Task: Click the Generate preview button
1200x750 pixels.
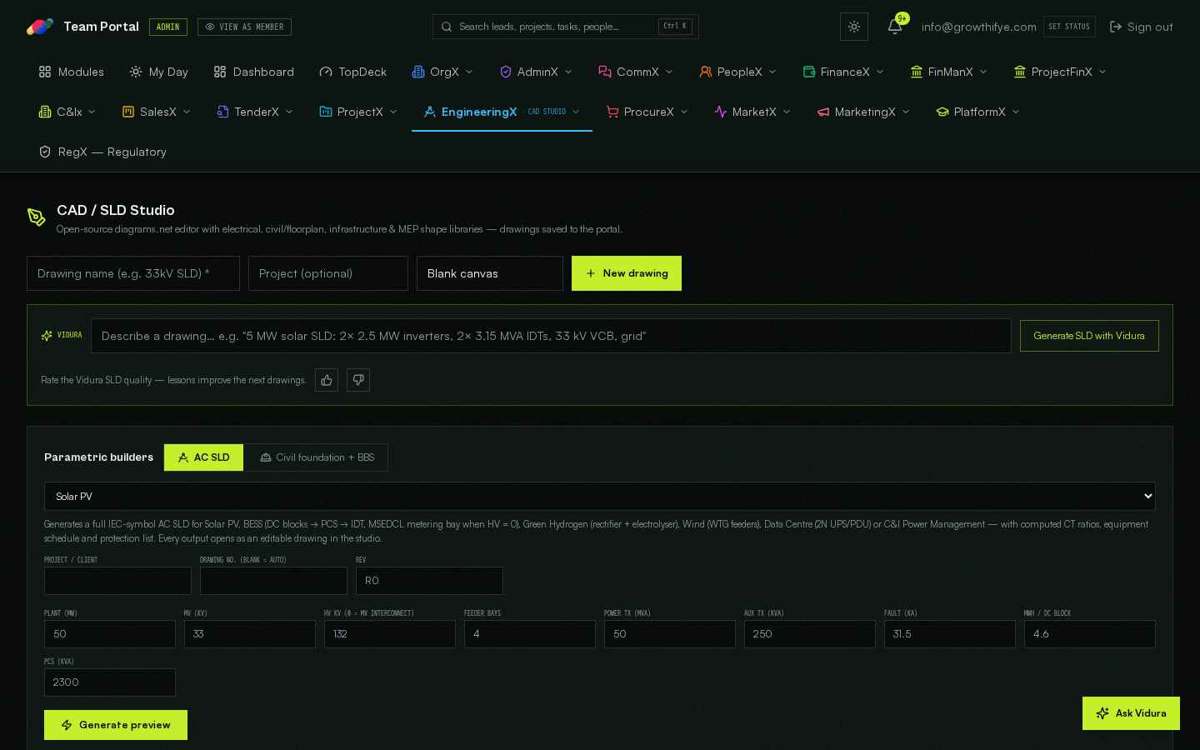Action: (x=116, y=725)
